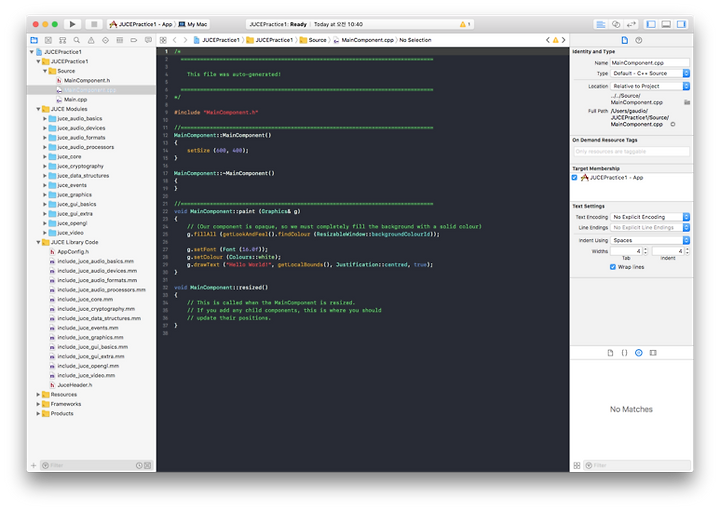720x510 pixels.
Task: Jump to previous issue arrow
Action: [547, 40]
